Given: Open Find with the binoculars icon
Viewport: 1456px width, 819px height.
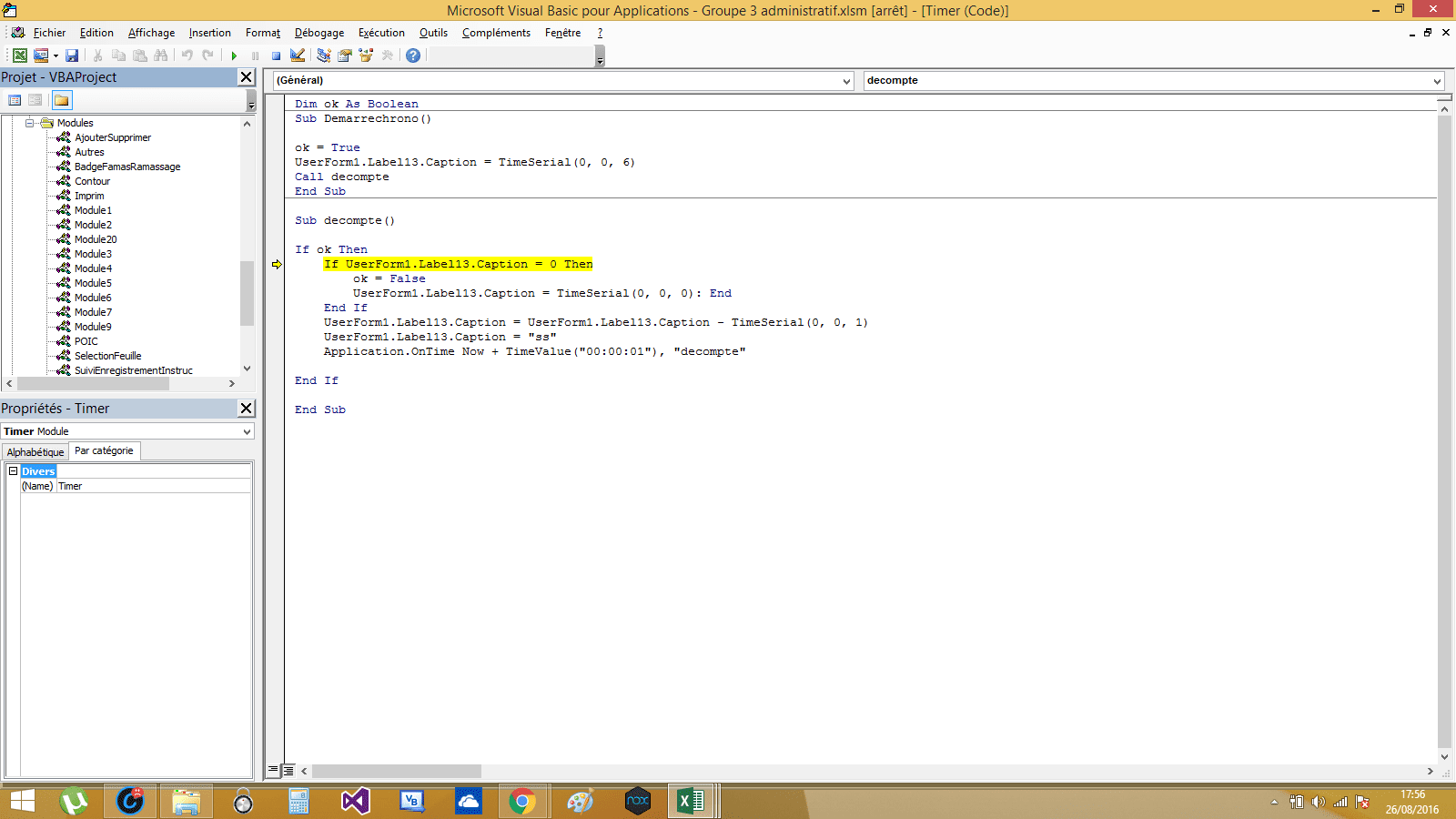Looking at the screenshot, I should click(161, 56).
